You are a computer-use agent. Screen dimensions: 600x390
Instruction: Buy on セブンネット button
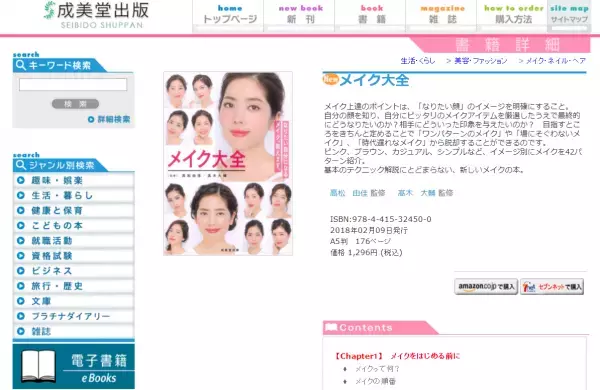pos(552,287)
